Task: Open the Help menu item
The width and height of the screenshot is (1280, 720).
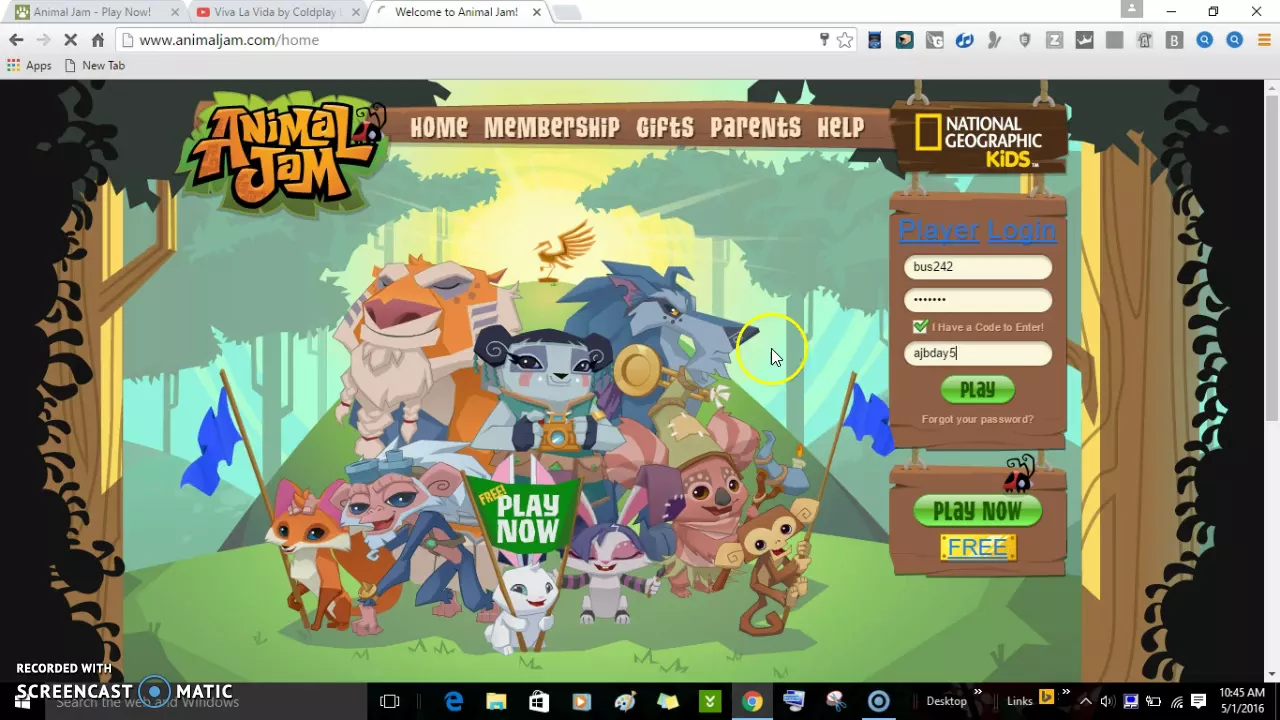Action: (841, 128)
